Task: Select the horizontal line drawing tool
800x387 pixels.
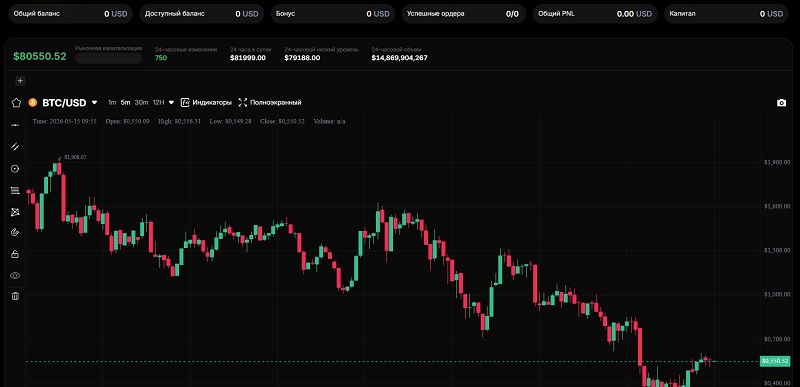Action: tap(15, 125)
